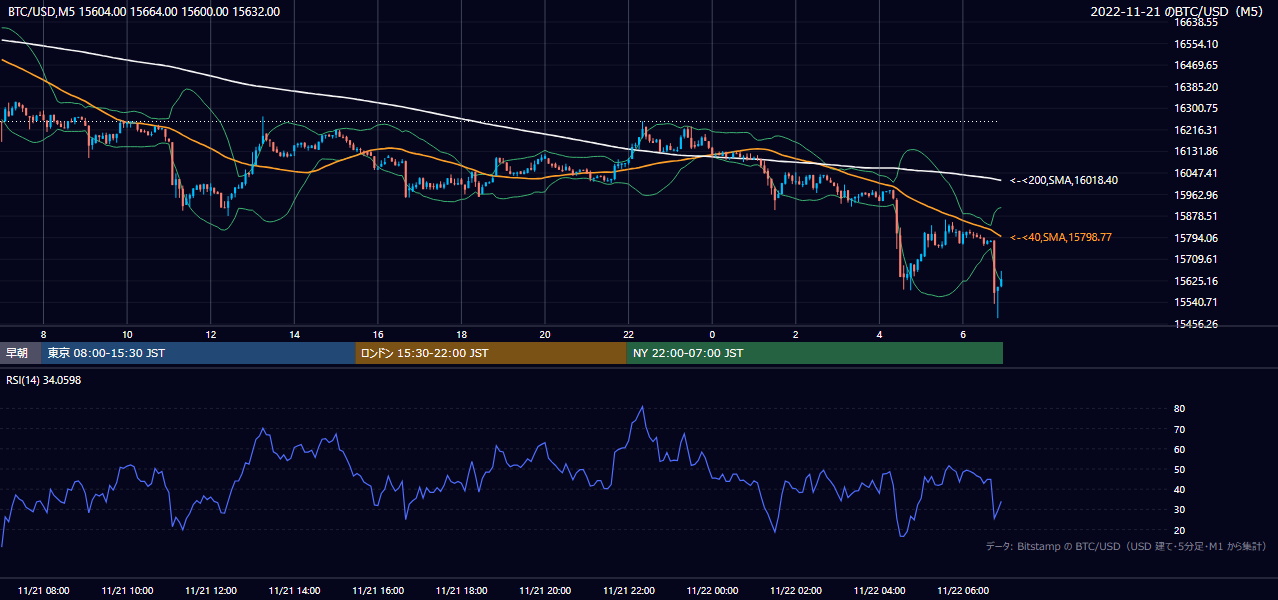Click the 11/21 20:00 date label
Screen dimensions: 1278x600
(x=545, y=591)
